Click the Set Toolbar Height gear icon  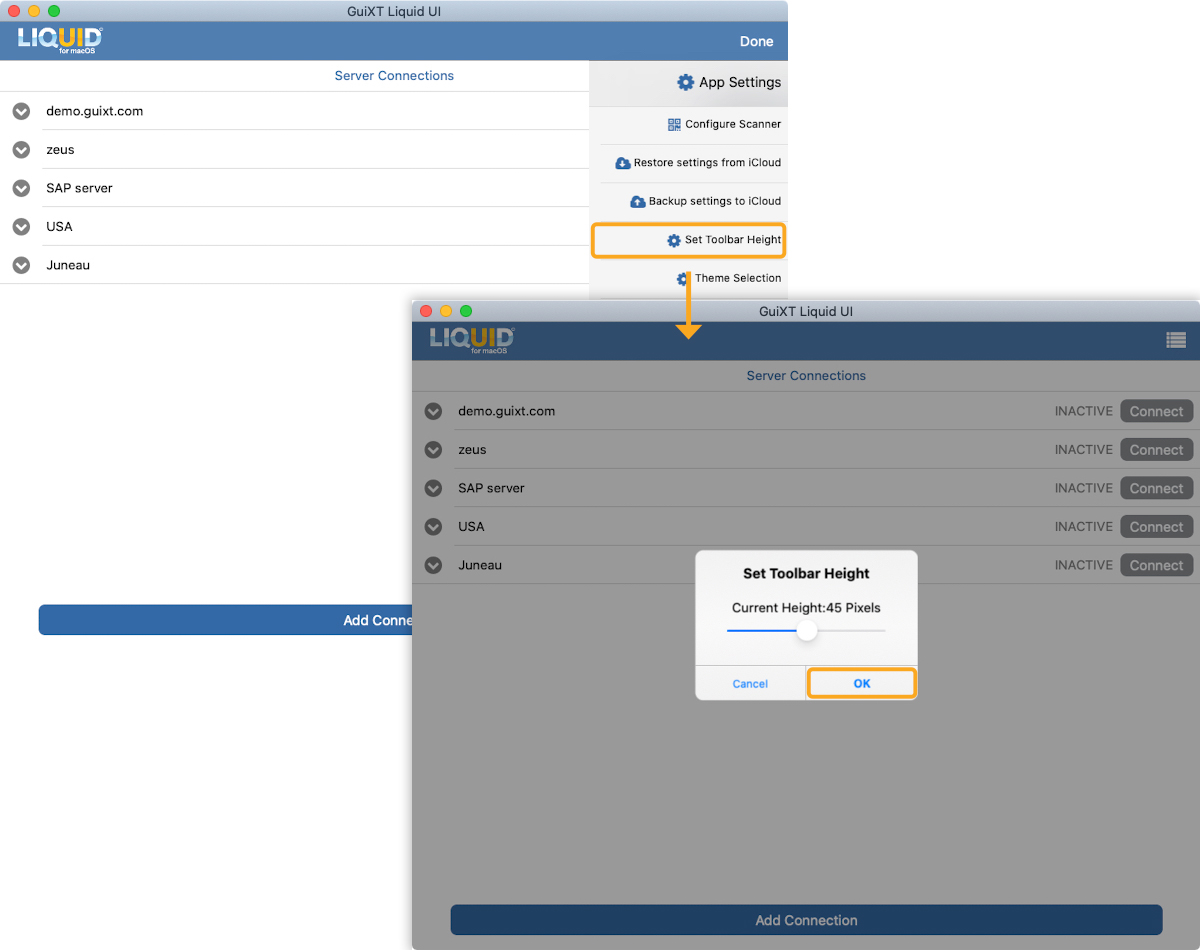pos(674,241)
